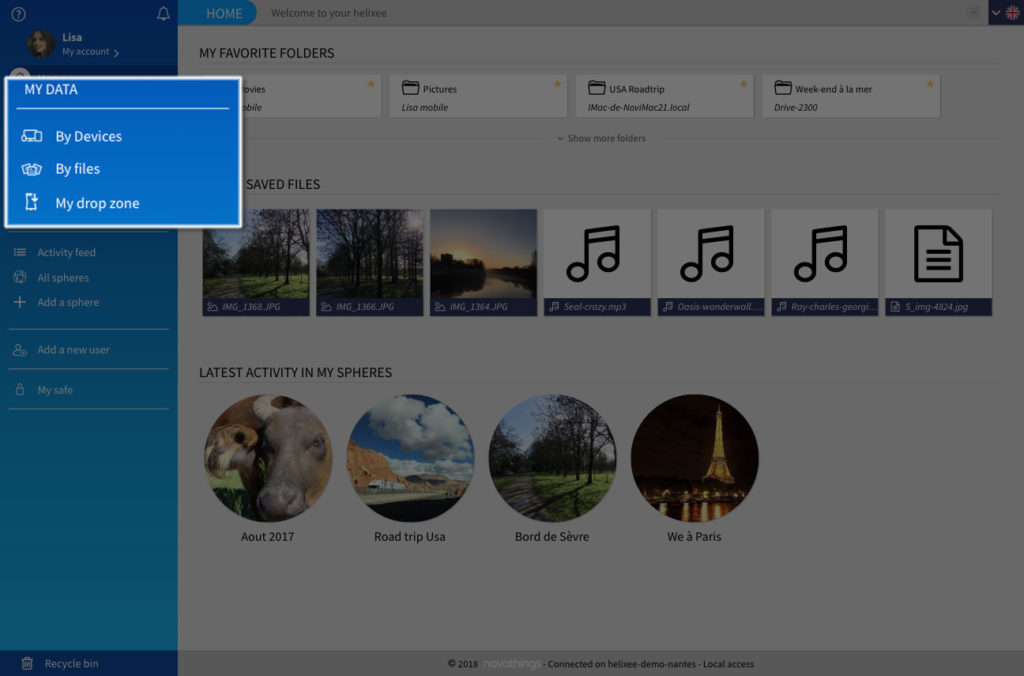Click the S_img-4824.jpg document icon
The image size is (1024, 676).
coord(938,253)
